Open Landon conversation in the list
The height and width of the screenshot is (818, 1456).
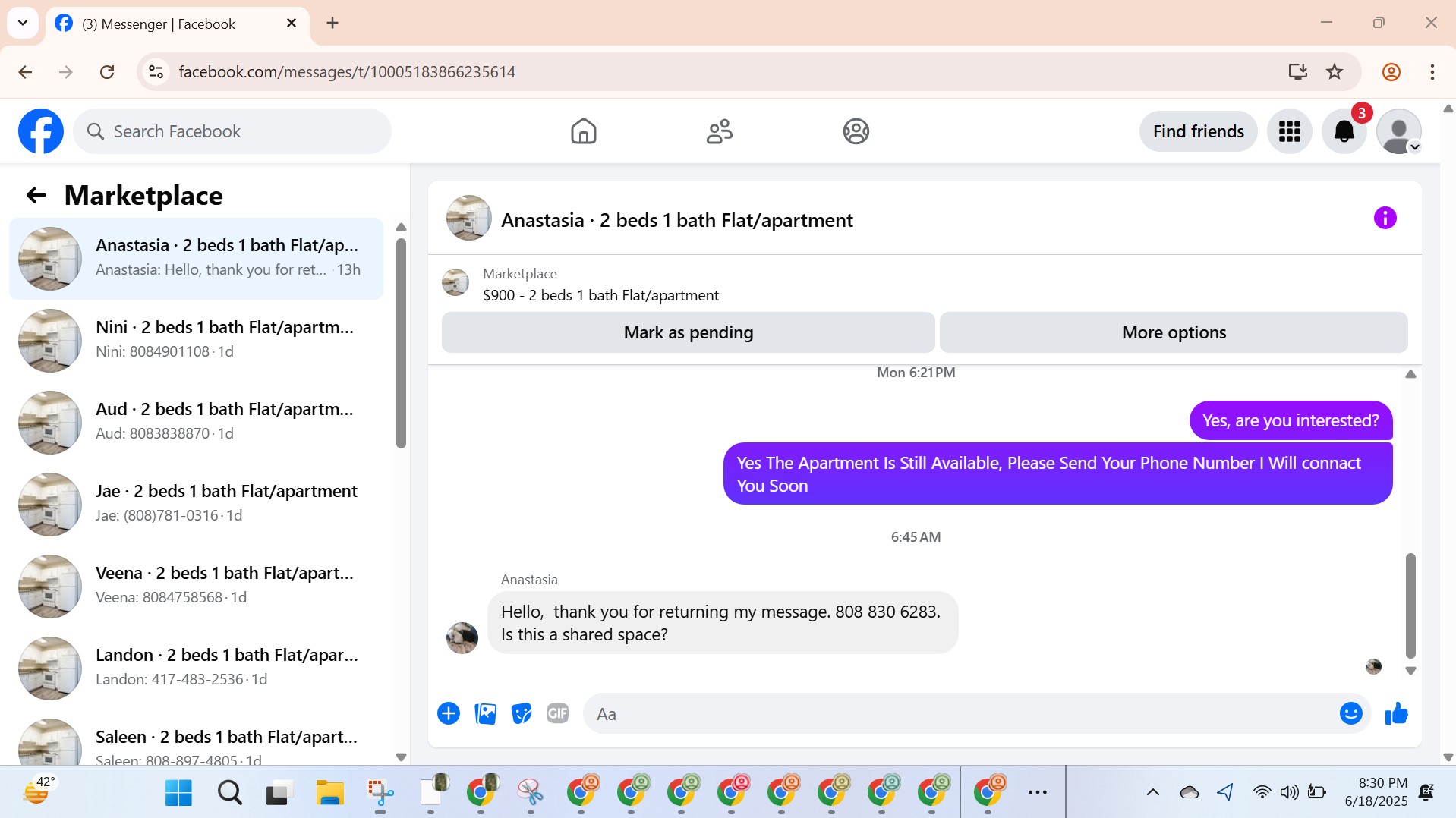pyautogui.click(x=196, y=669)
